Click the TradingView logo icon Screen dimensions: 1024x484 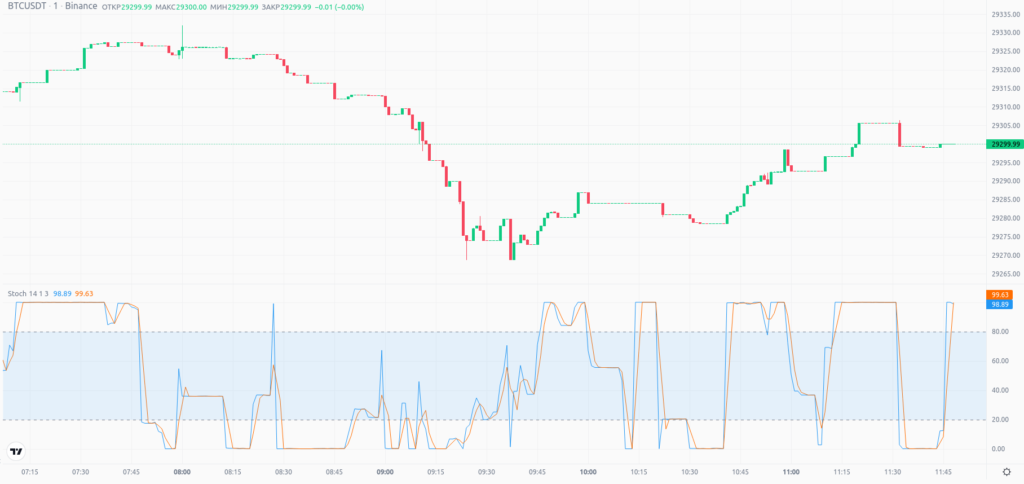[15, 451]
